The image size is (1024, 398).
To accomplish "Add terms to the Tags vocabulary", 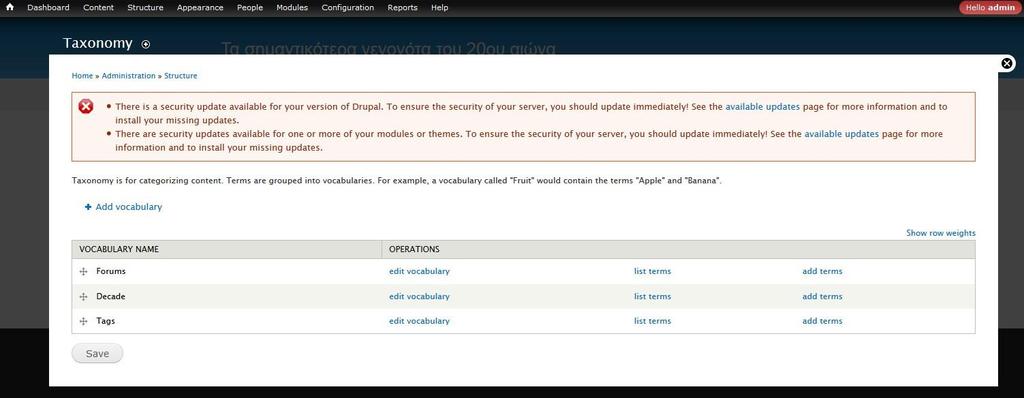I will tap(822, 322).
